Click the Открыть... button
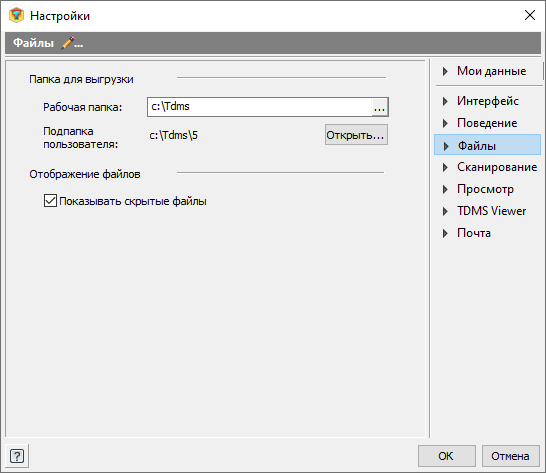This screenshot has height=473, width=546. coord(356,135)
